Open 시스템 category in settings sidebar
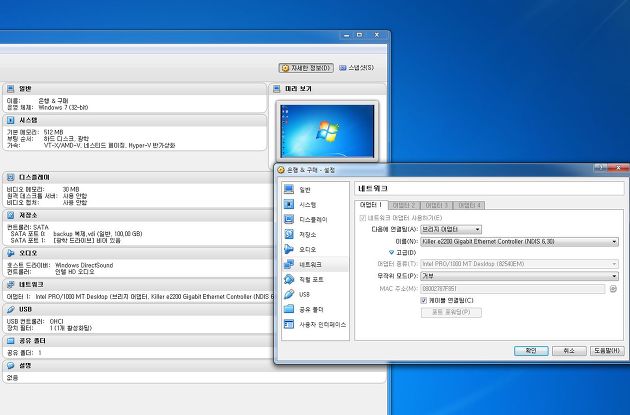Image resolution: width=630 pixels, height=415 pixels. (315, 204)
